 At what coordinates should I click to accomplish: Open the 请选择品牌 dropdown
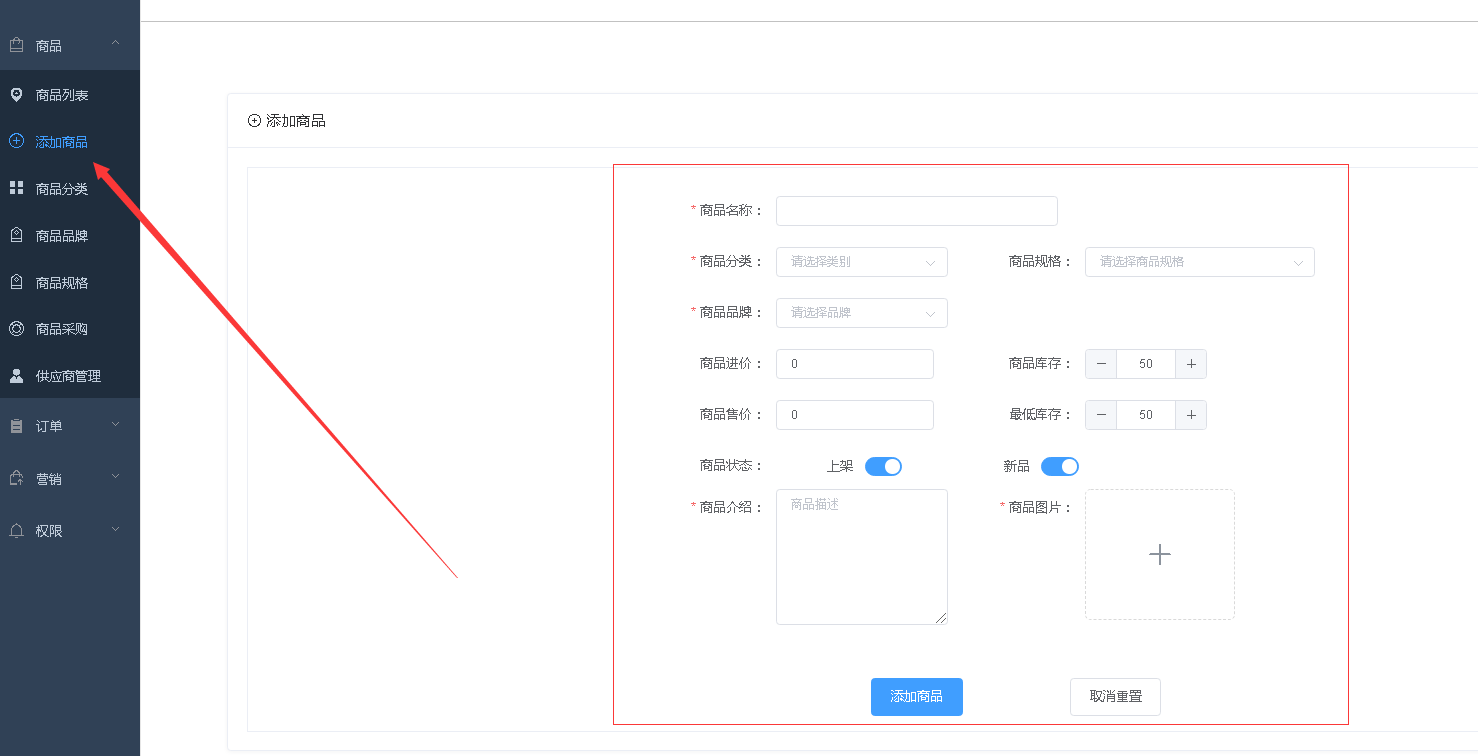point(861,312)
